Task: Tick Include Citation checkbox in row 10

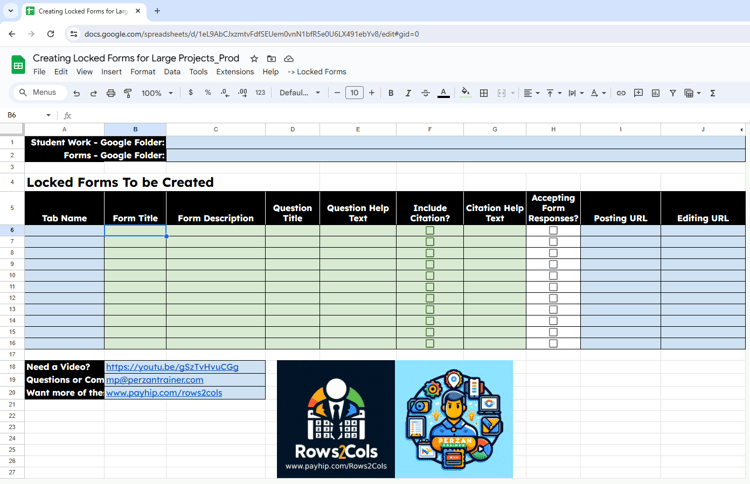Action: pos(430,275)
